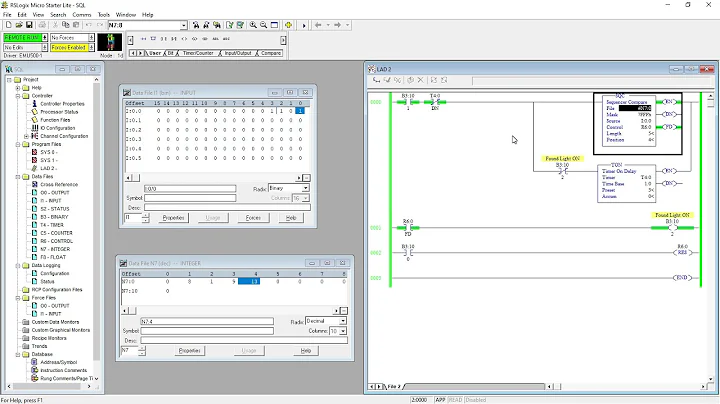The width and height of the screenshot is (720, 404).
Task: Click Properties in the N7 INTEGER window
Action: pyautogui.click(x=190, y=350)
